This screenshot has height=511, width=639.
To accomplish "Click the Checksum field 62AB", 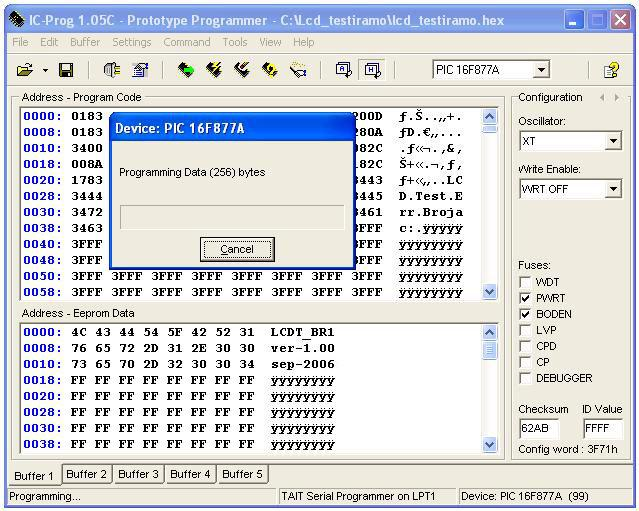I will pos(539,428).
